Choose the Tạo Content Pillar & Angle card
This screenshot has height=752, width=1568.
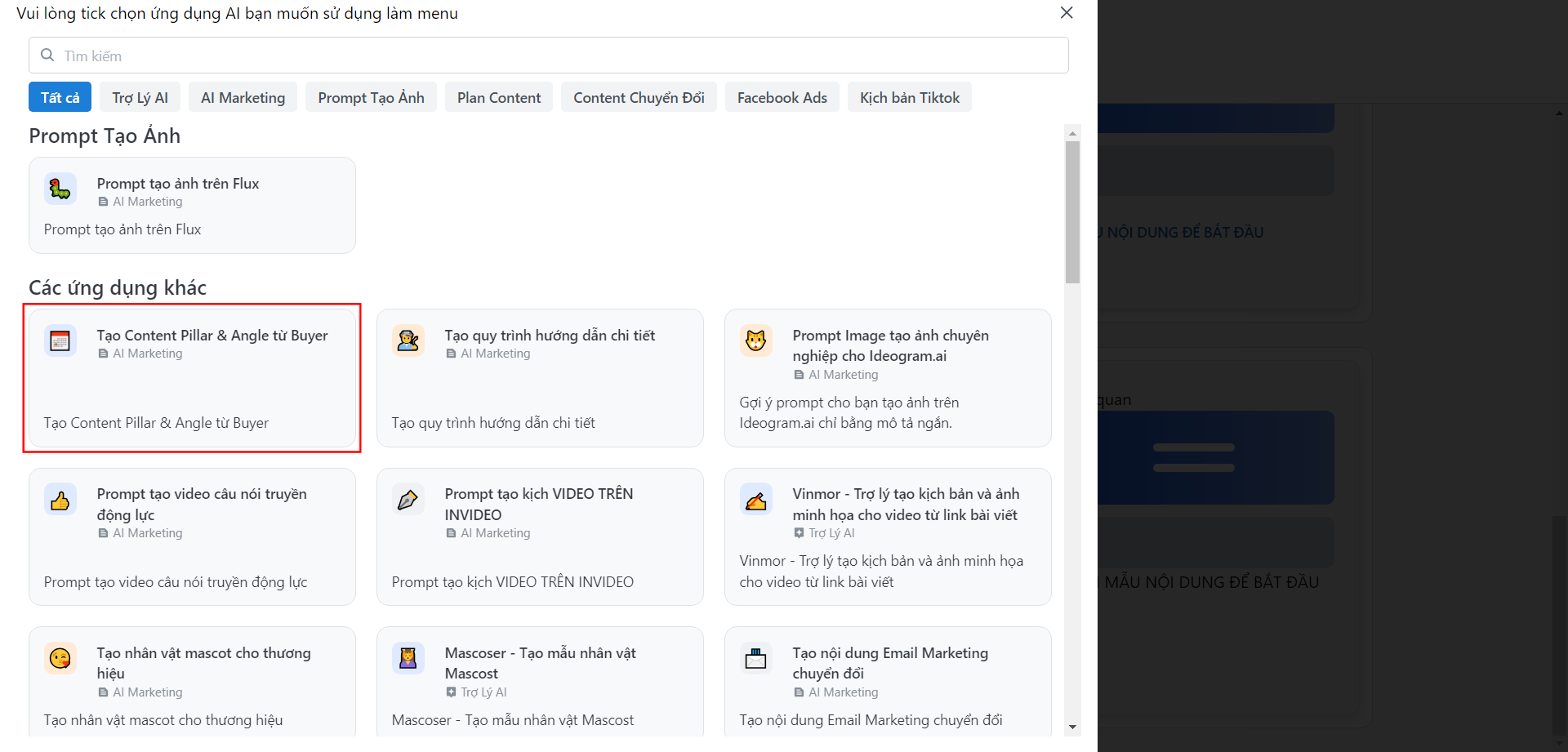pos(192,378)
